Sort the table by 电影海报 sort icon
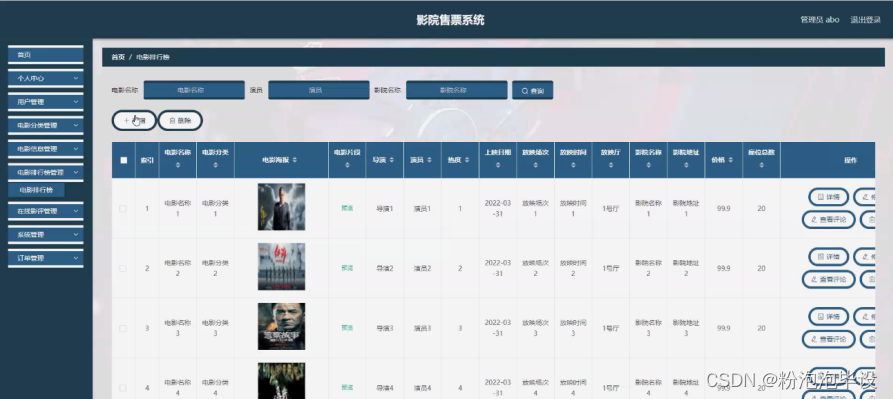Image resolution: width=893 pixels, height=399 pixels. (x=295, y=161)
